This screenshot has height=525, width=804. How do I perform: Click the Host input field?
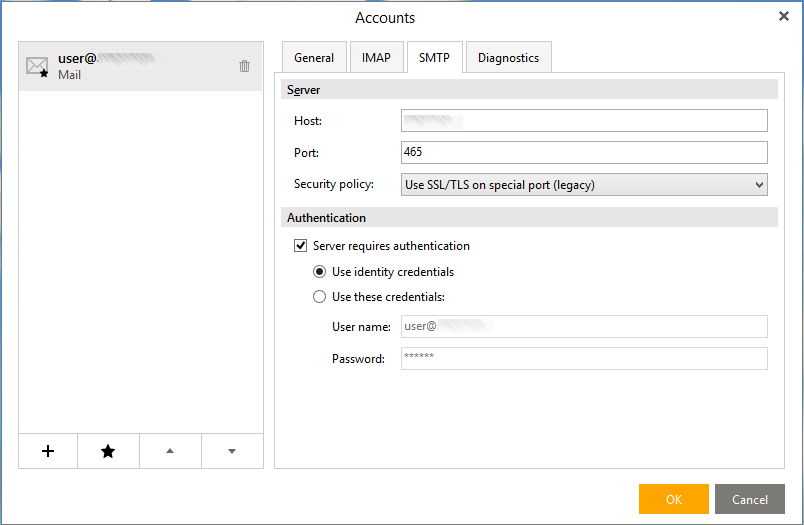[x=584, y=121]
